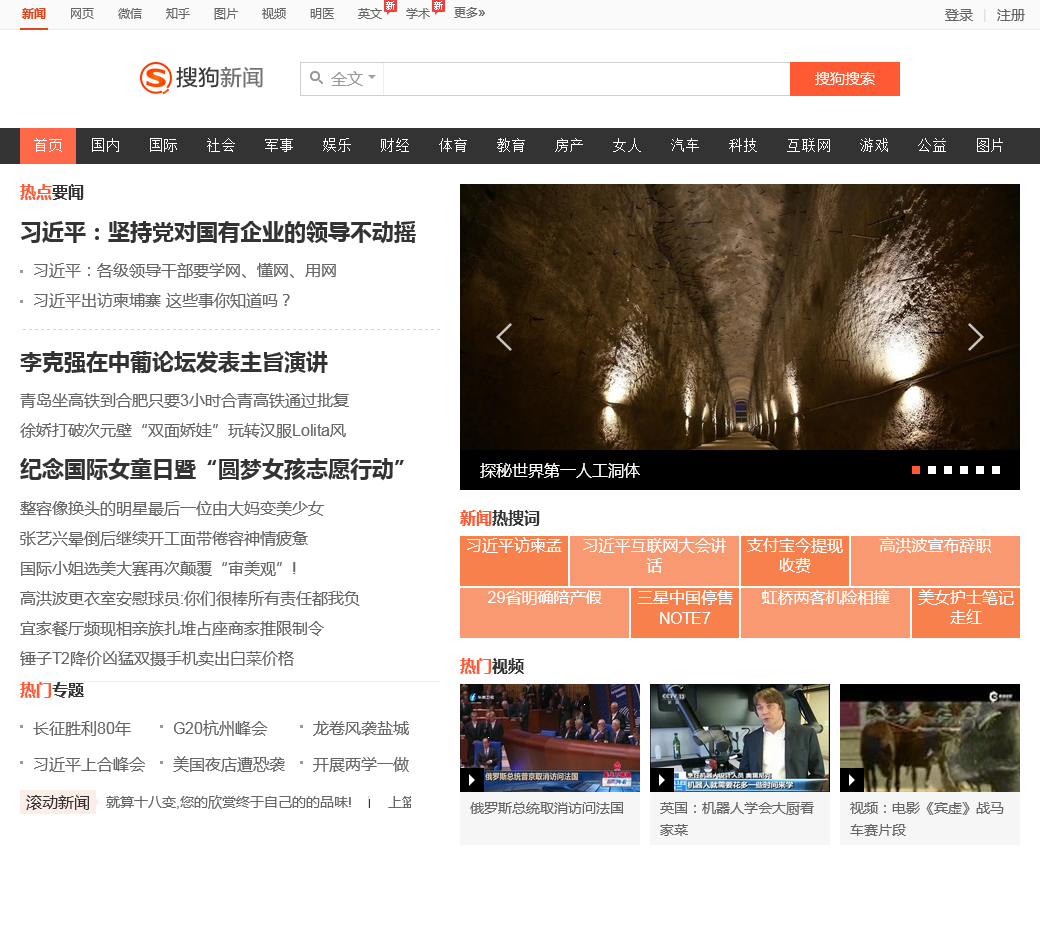Click the 搜狗搜索 button

pyautogui.click(x=845, y=79)
